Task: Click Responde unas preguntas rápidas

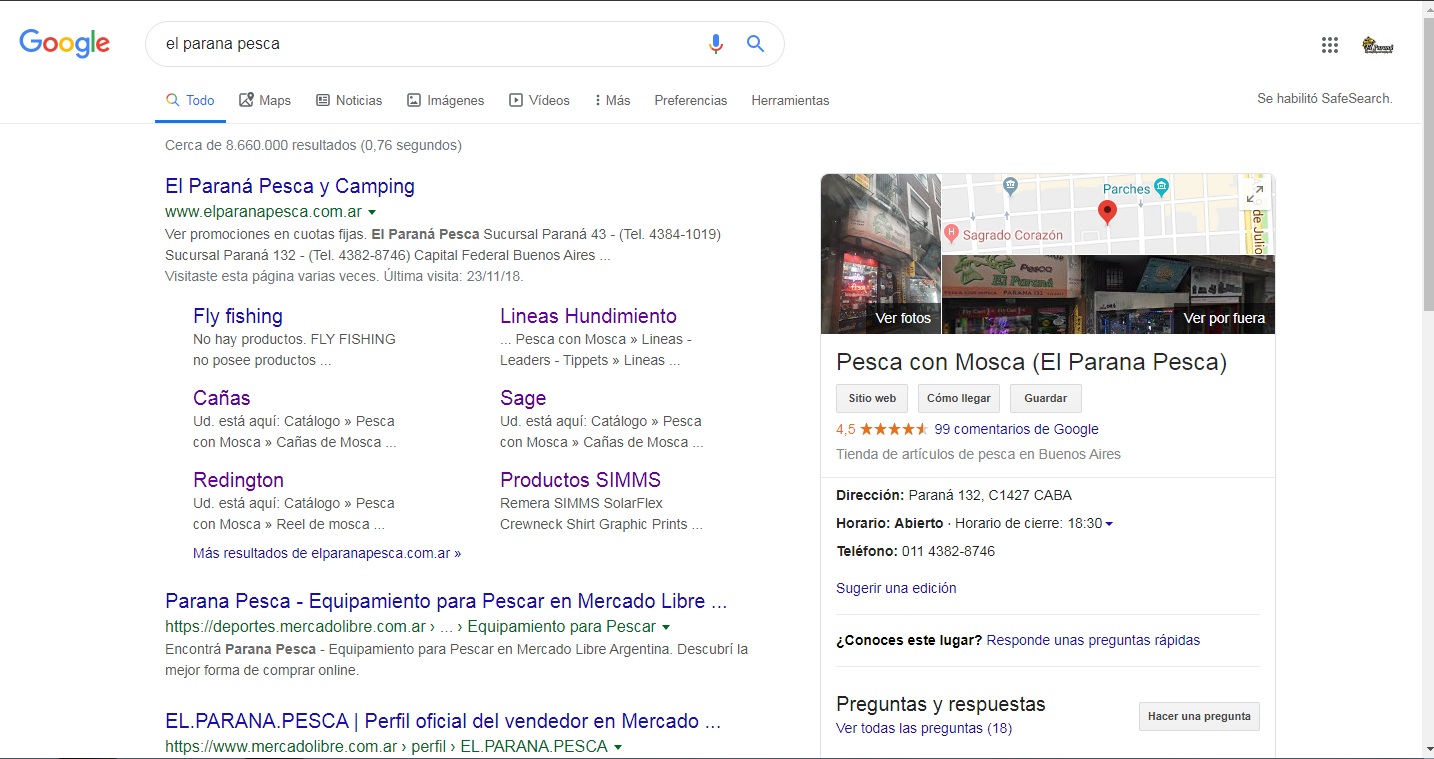Action: pos(1093,640)
